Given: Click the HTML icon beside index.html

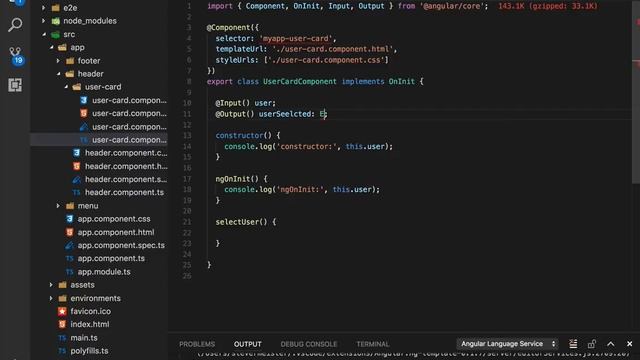Looking at the screenshot, I should (62, 324).
